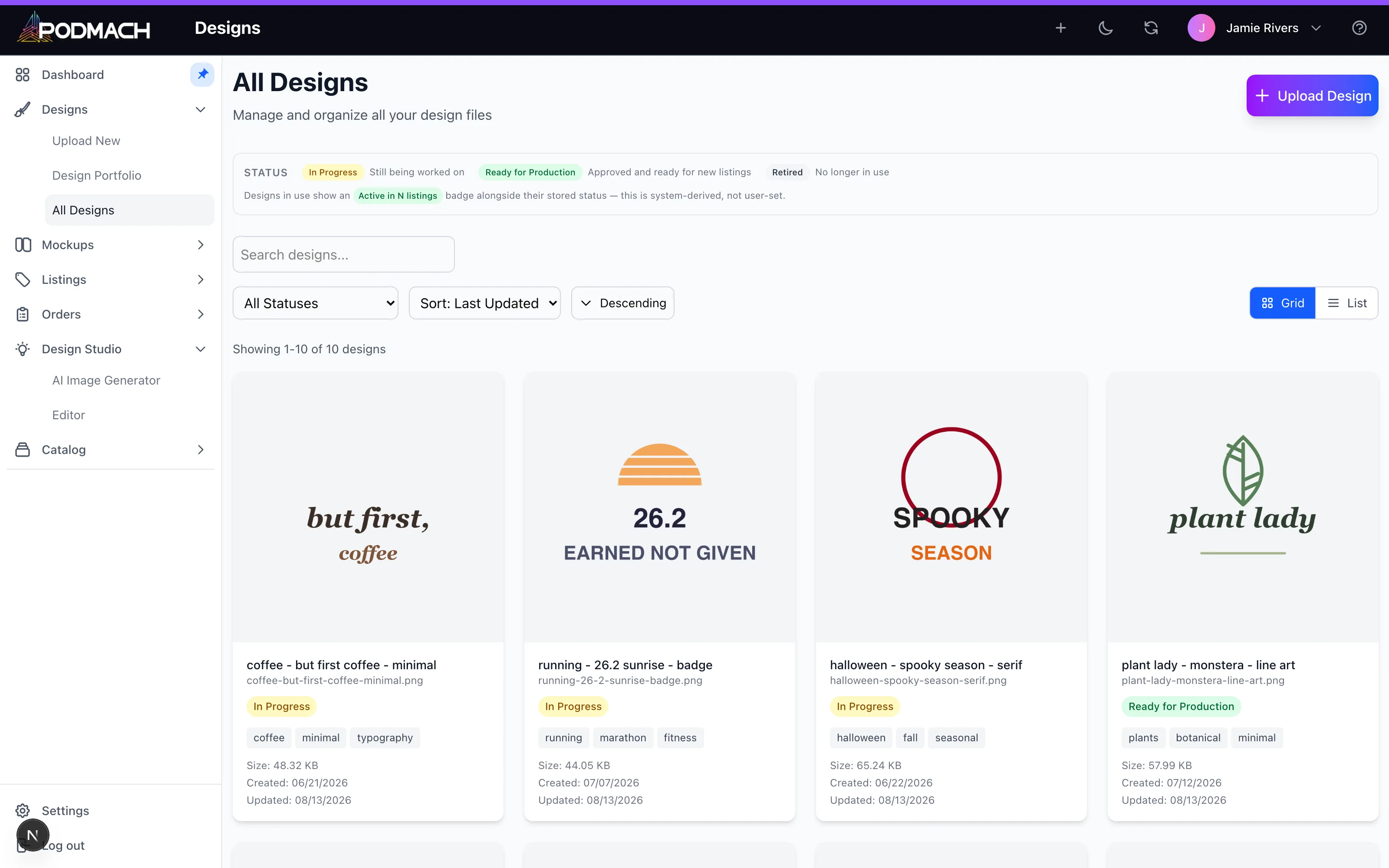The width and height of the screenshot is (1389, 868).
Task: Click the Mockups icon in sidebar
Action: (x=23, y=244)
